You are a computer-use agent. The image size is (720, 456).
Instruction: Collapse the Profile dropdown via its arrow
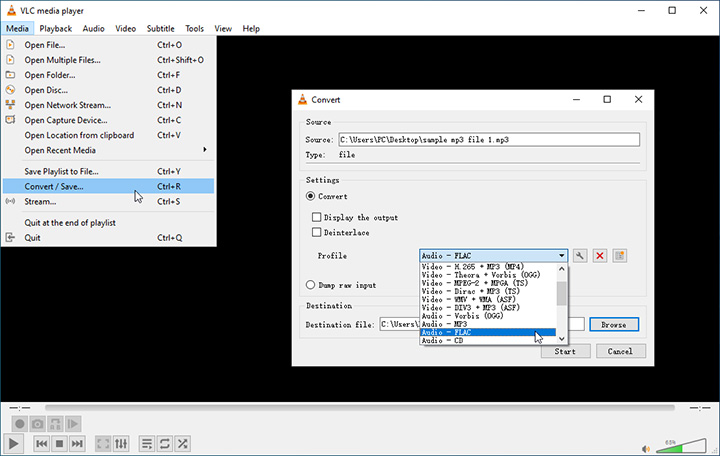[x=561, y=256]
